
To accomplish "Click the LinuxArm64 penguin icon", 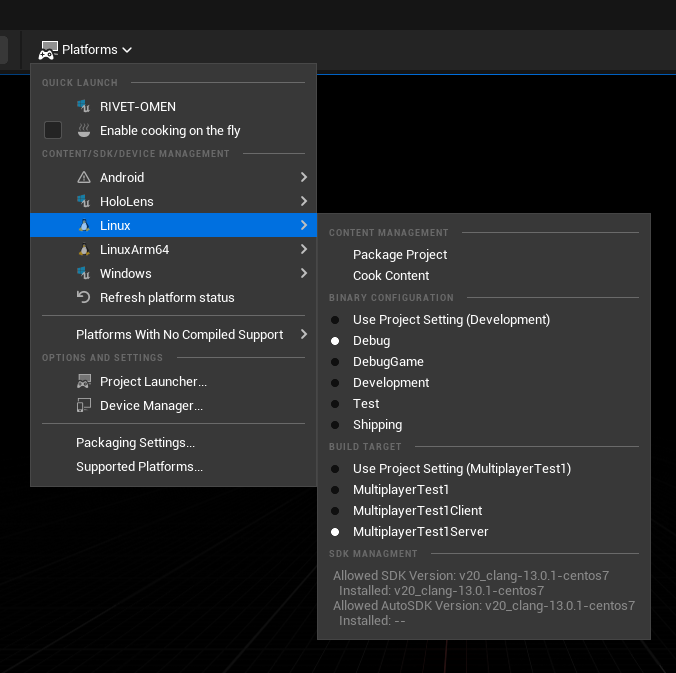I will (x=84, y=250).
